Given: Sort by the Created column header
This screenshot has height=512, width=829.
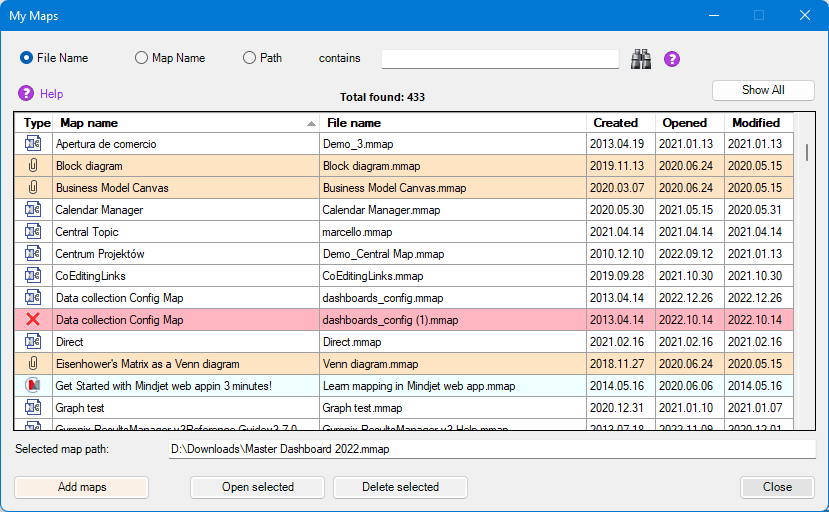Looking at the screenshot, I should pyautogui.click(x=621, y=123).
